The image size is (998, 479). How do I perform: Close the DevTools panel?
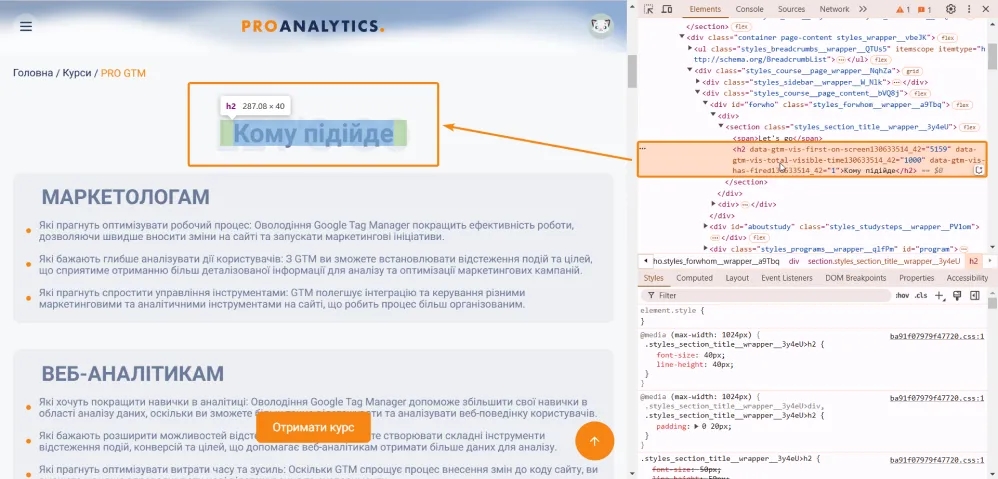985,9
